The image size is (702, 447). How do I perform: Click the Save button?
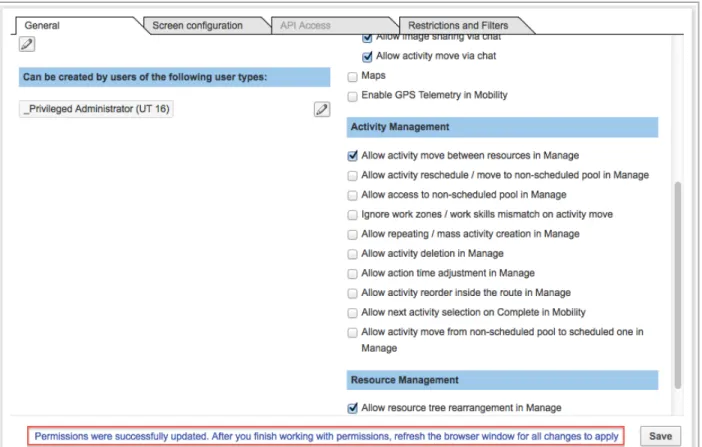point(660,436)
